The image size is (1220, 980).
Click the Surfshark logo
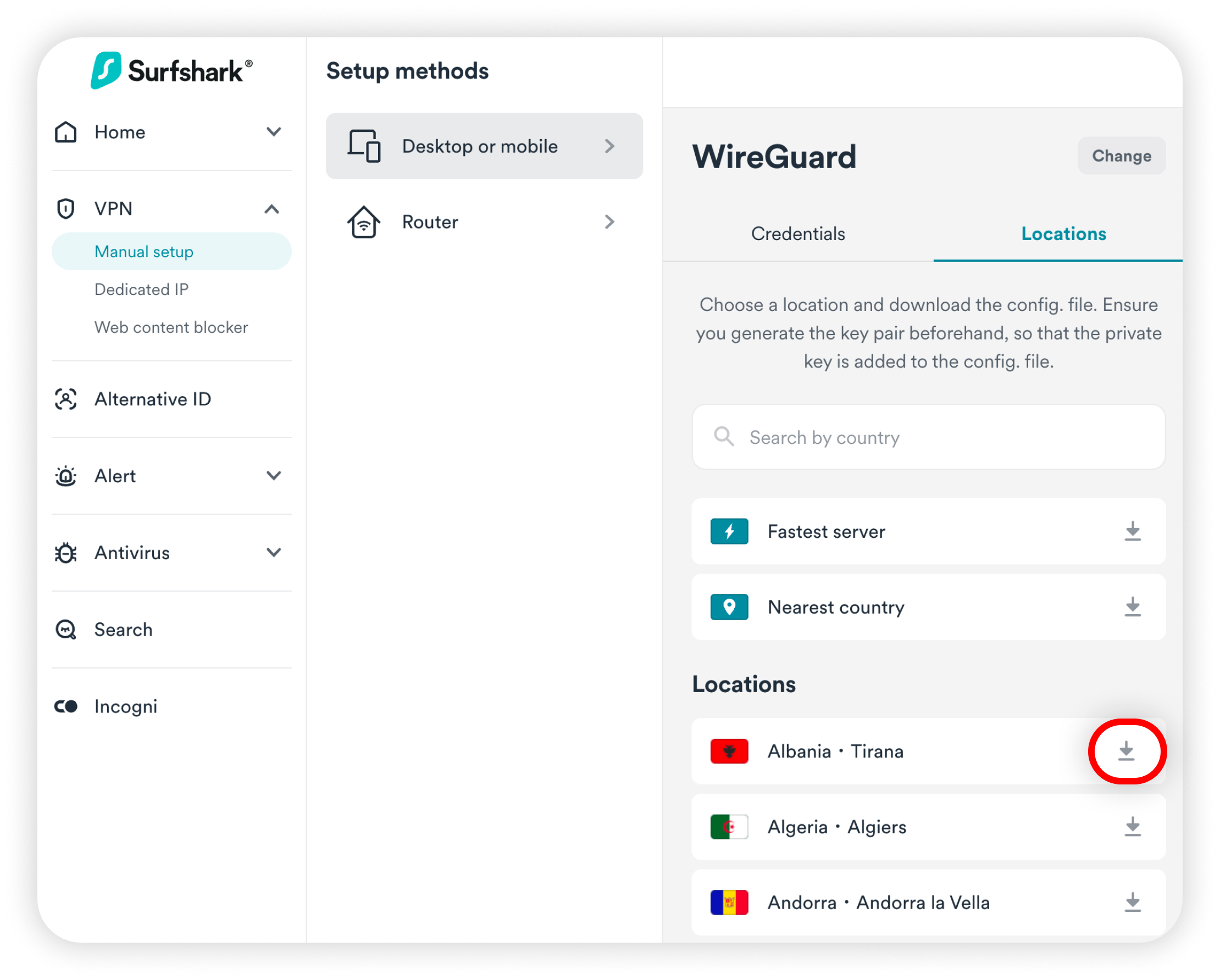pos(171,71)
